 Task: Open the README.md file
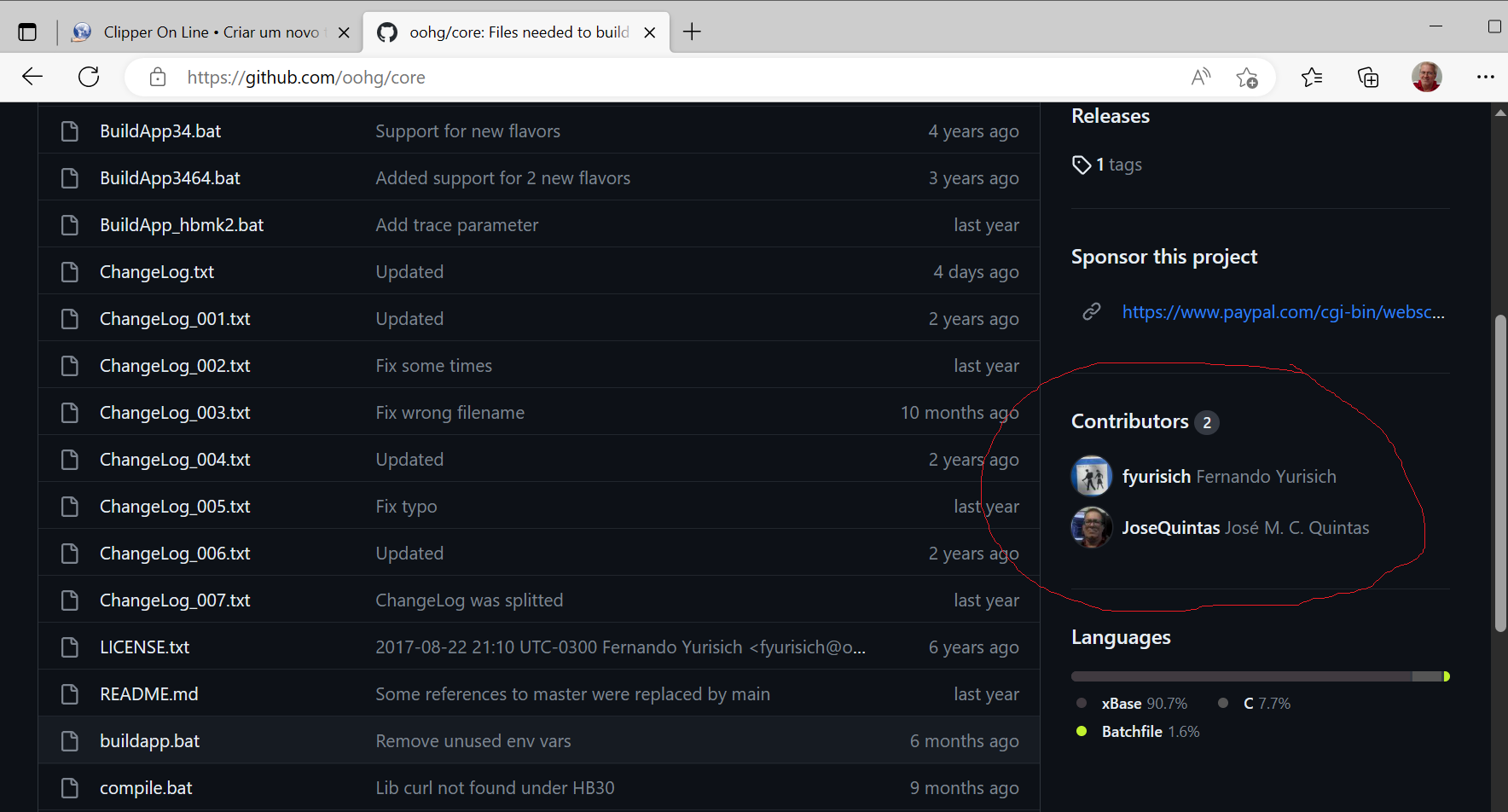point(149,694)
